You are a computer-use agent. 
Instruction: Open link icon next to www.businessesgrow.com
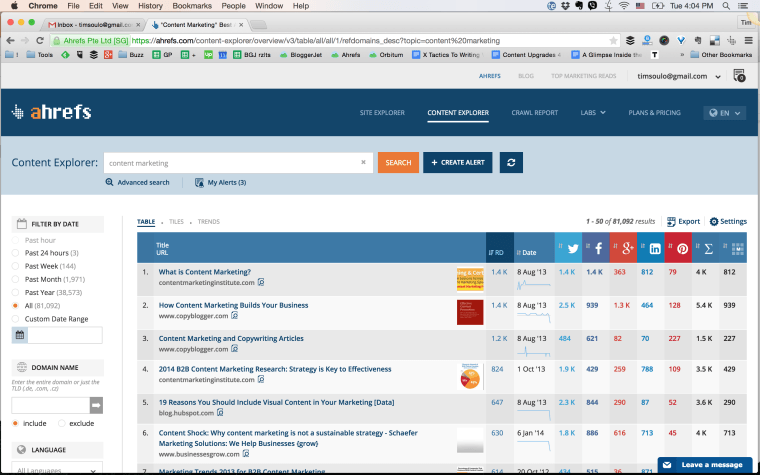(246, 454)
